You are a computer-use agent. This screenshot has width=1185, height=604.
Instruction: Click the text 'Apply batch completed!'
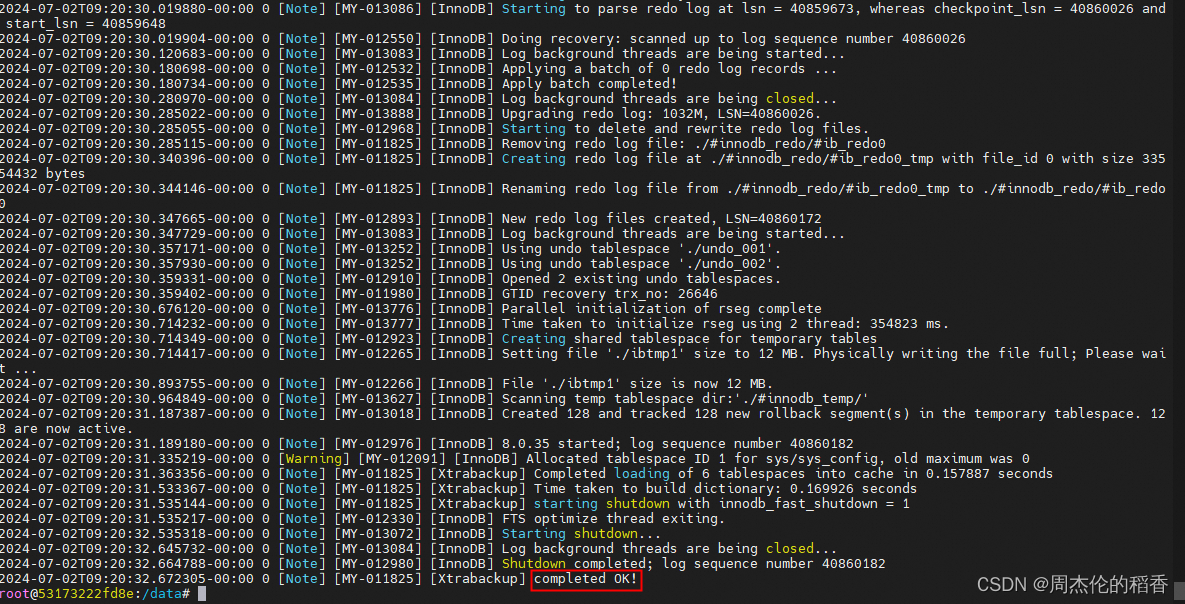tap(589, 84)
